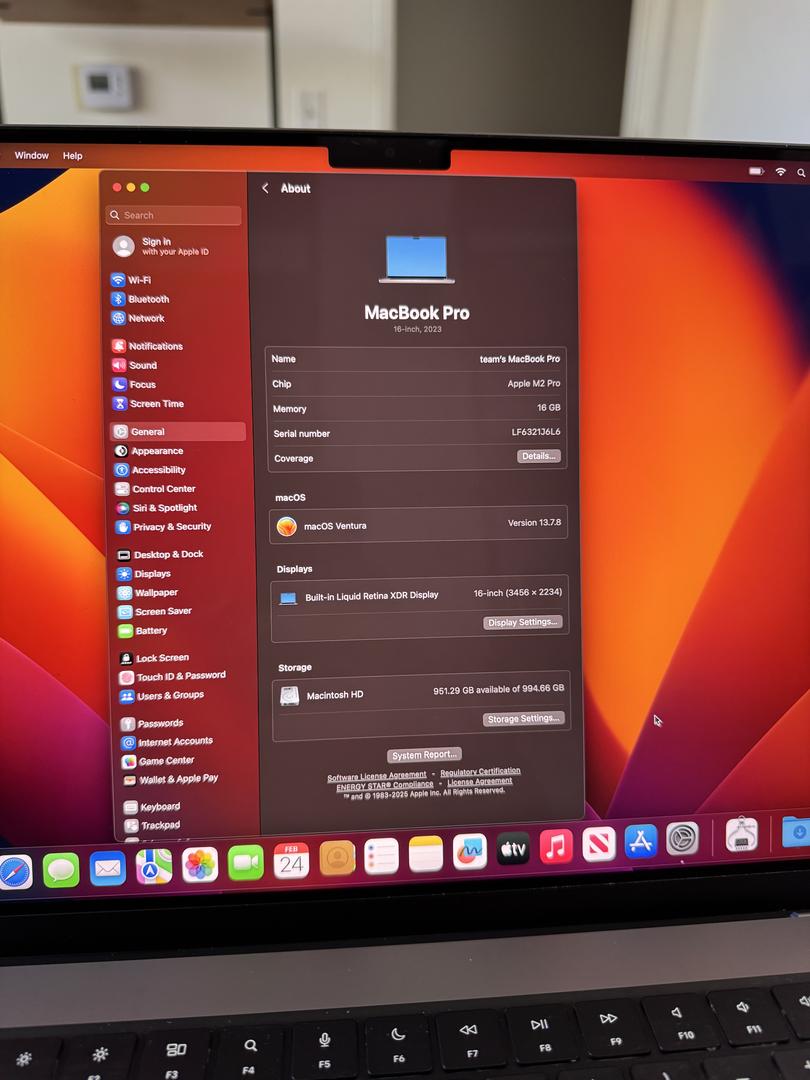
Task: Click the Apple TV Dock icon
Action: (513, 849)
